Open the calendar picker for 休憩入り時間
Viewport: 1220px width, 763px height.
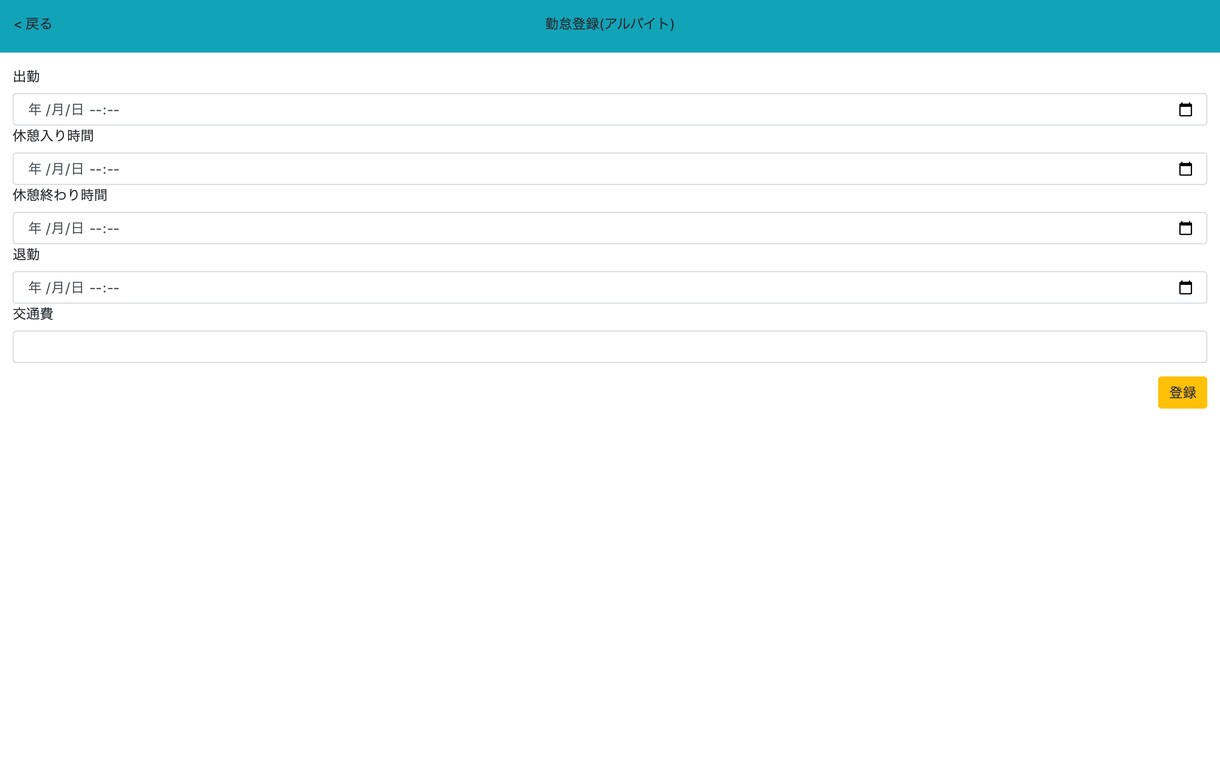(1185, 169)
